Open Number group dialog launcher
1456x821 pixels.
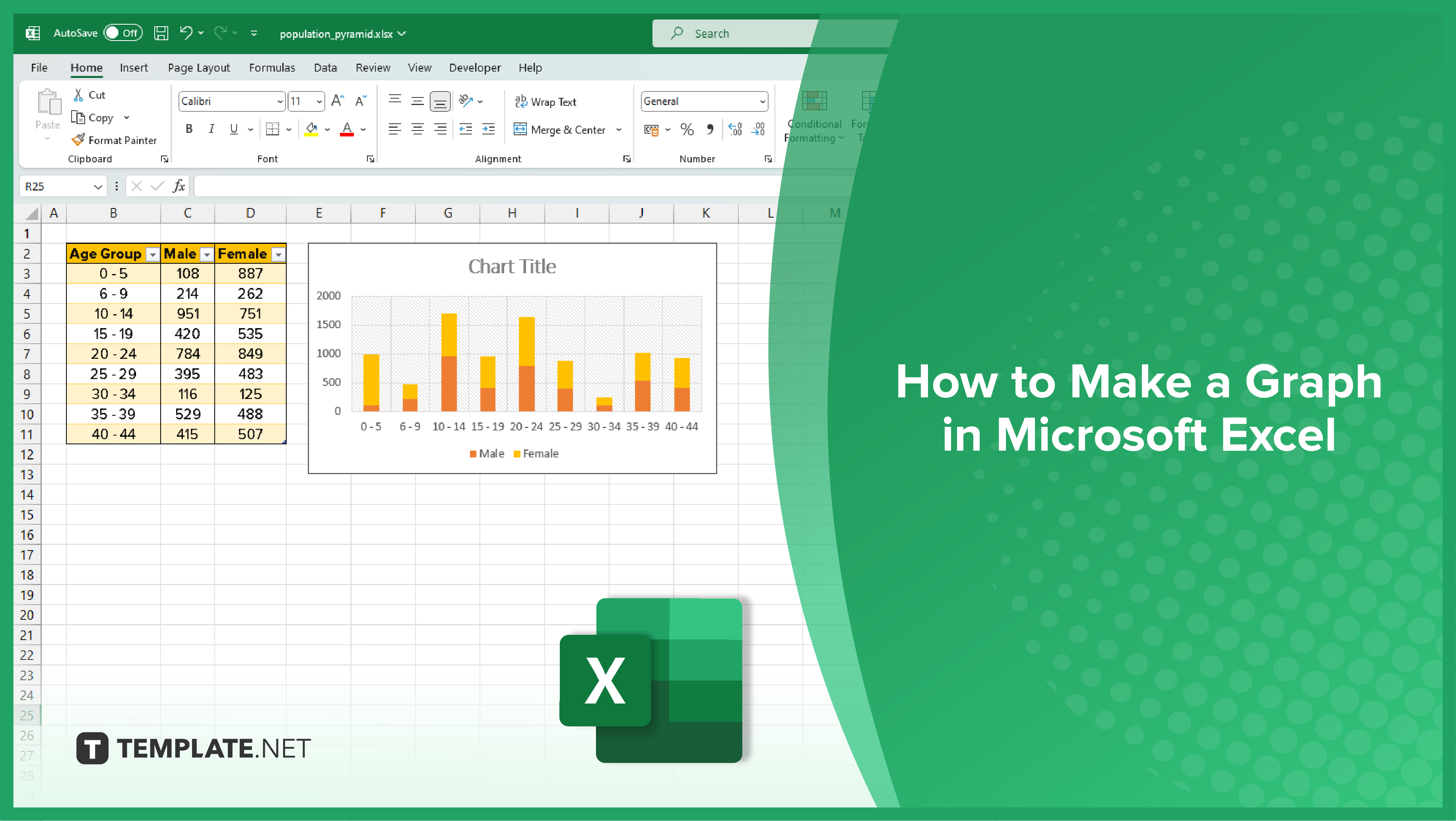coord(768,159)
